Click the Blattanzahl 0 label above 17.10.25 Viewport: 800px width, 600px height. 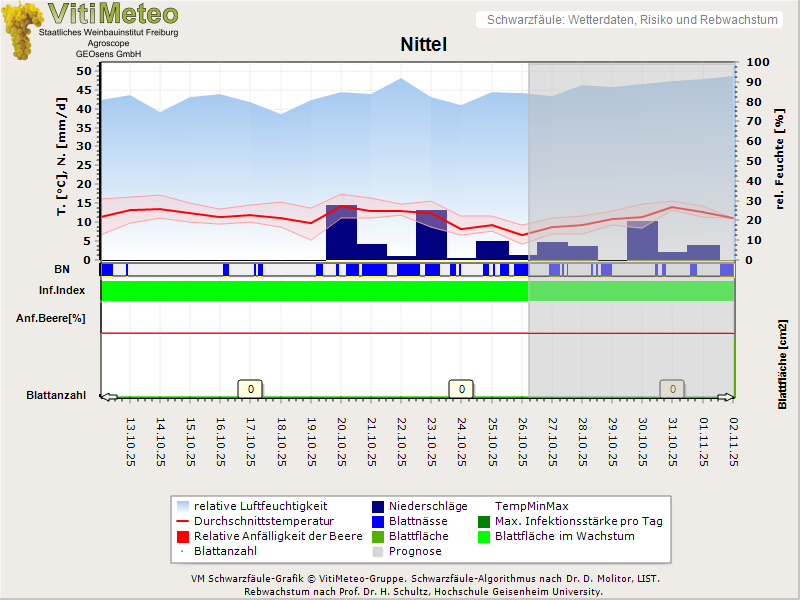250,388
